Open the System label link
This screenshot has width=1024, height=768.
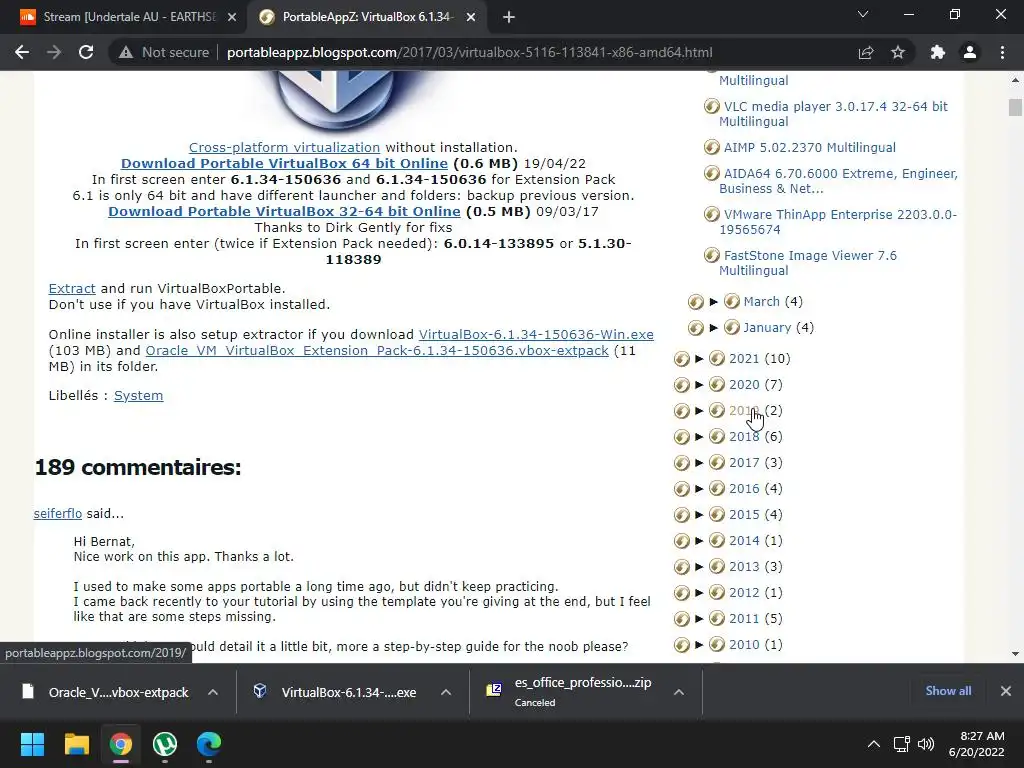pyautogui.click(x=138, y=396)
